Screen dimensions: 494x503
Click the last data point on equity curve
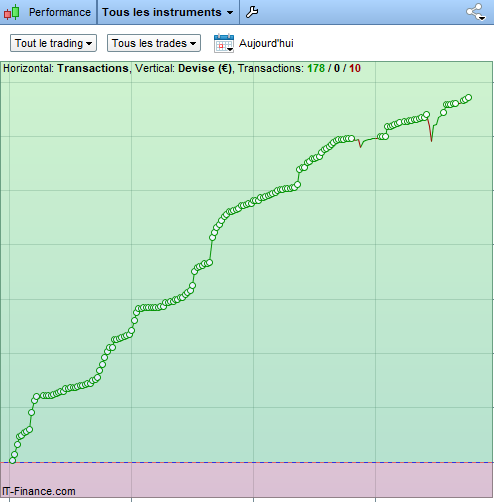pyautogui.click(x=468, y=97)
